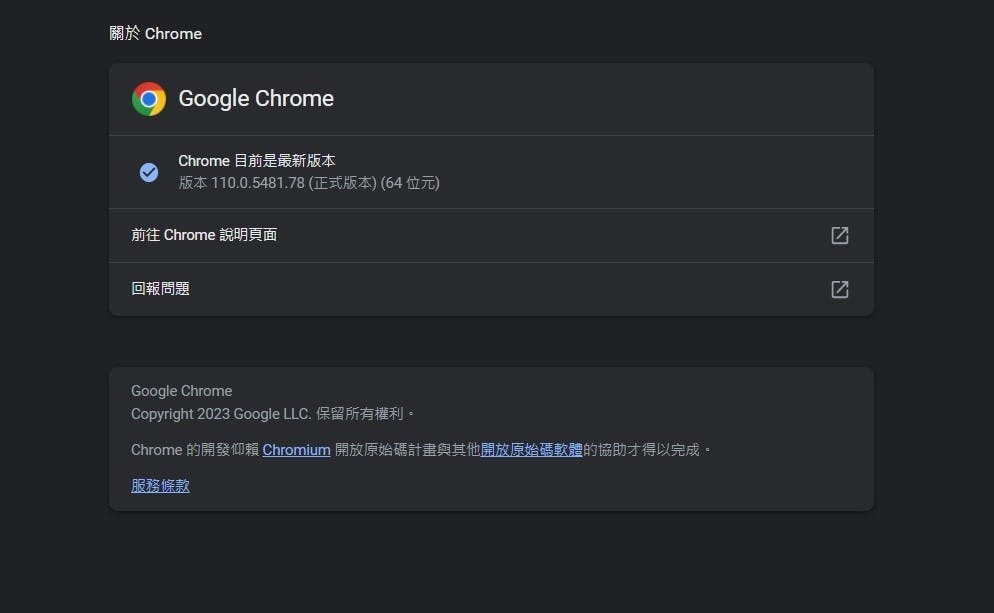Click external link icon beside Chrome 說明頁面
The height and width of the screenshot is (613, 994).
(839, 235)
